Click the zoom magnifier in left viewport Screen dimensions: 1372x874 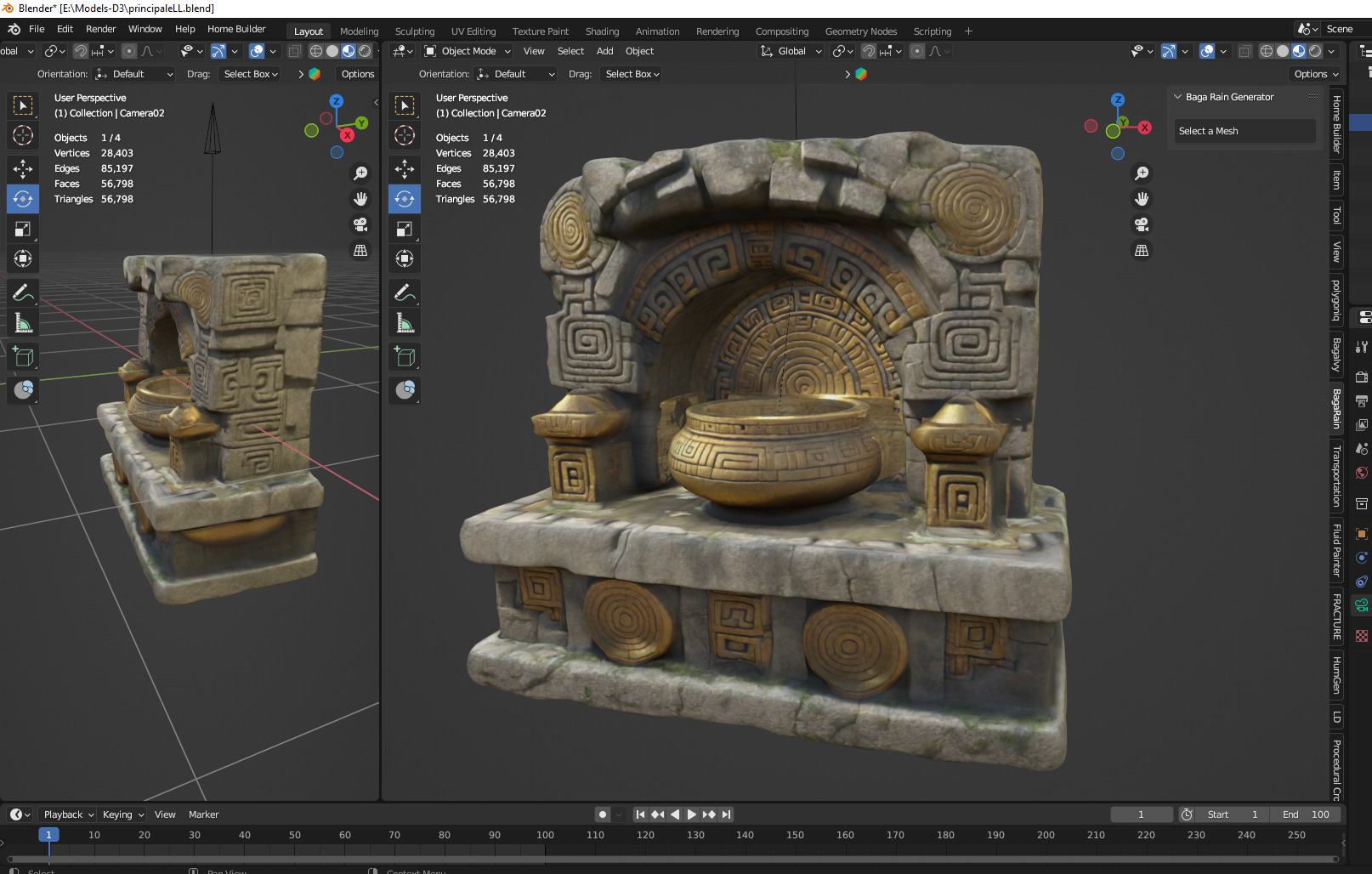pyautogui.click(x=360, y=173)
